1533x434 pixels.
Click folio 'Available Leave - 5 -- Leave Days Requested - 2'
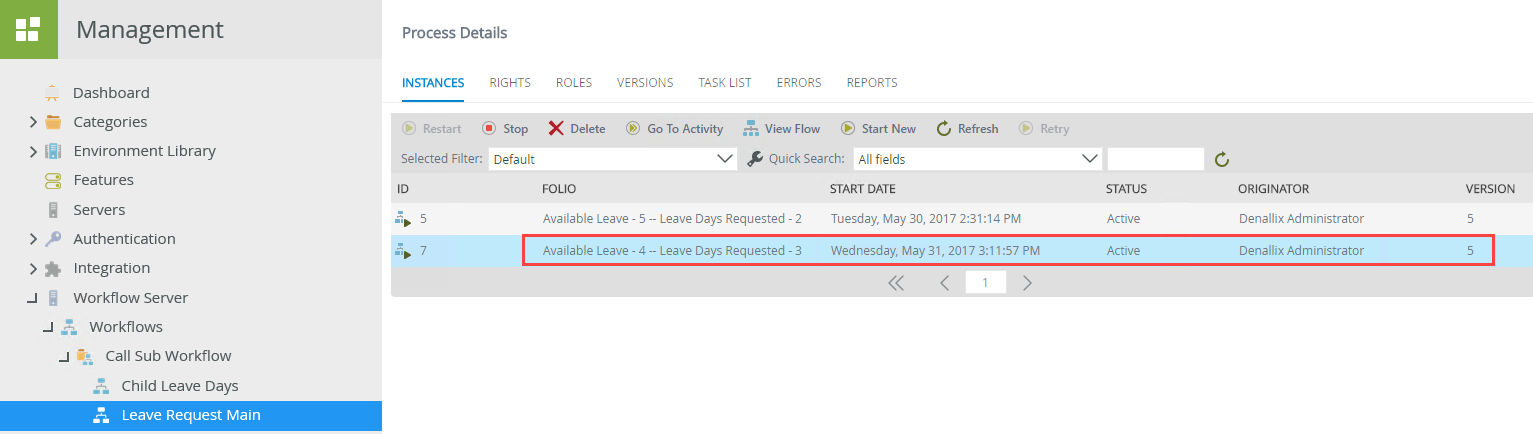tap(672, 219)
